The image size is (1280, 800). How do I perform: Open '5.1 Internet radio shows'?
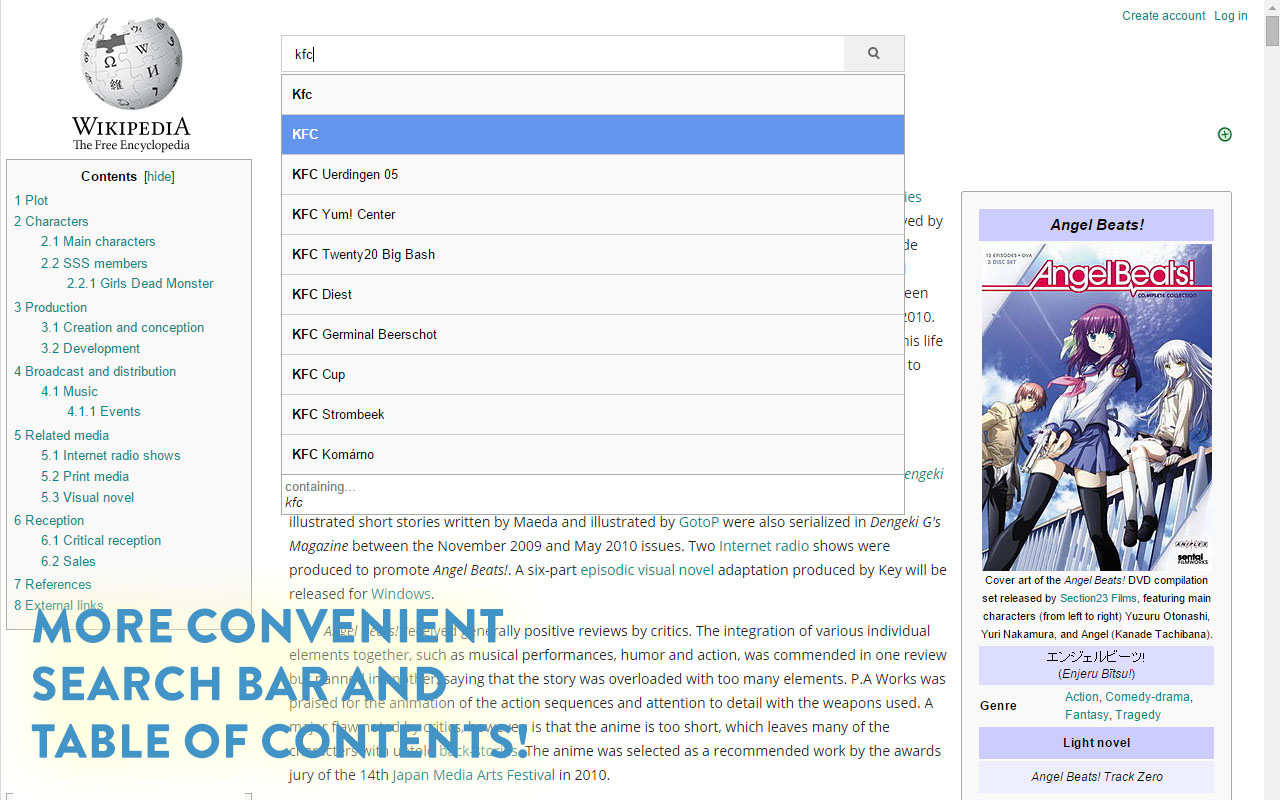[x=111, y=455]
